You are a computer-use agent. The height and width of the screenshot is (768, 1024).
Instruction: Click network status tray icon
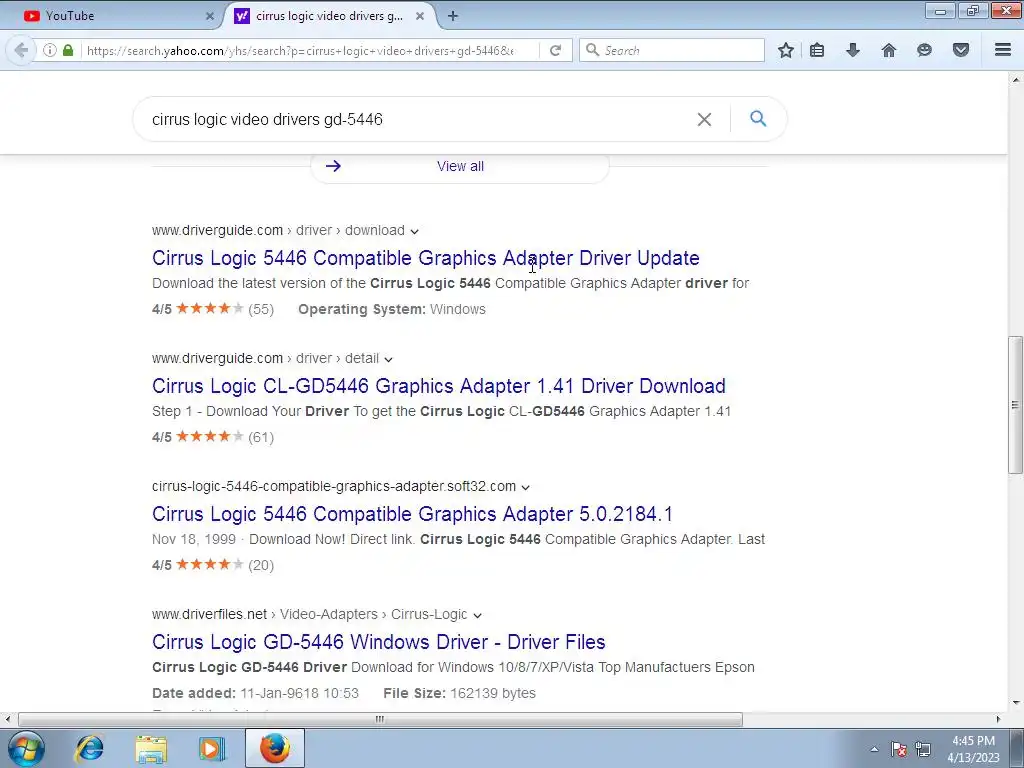coord(923,749)
